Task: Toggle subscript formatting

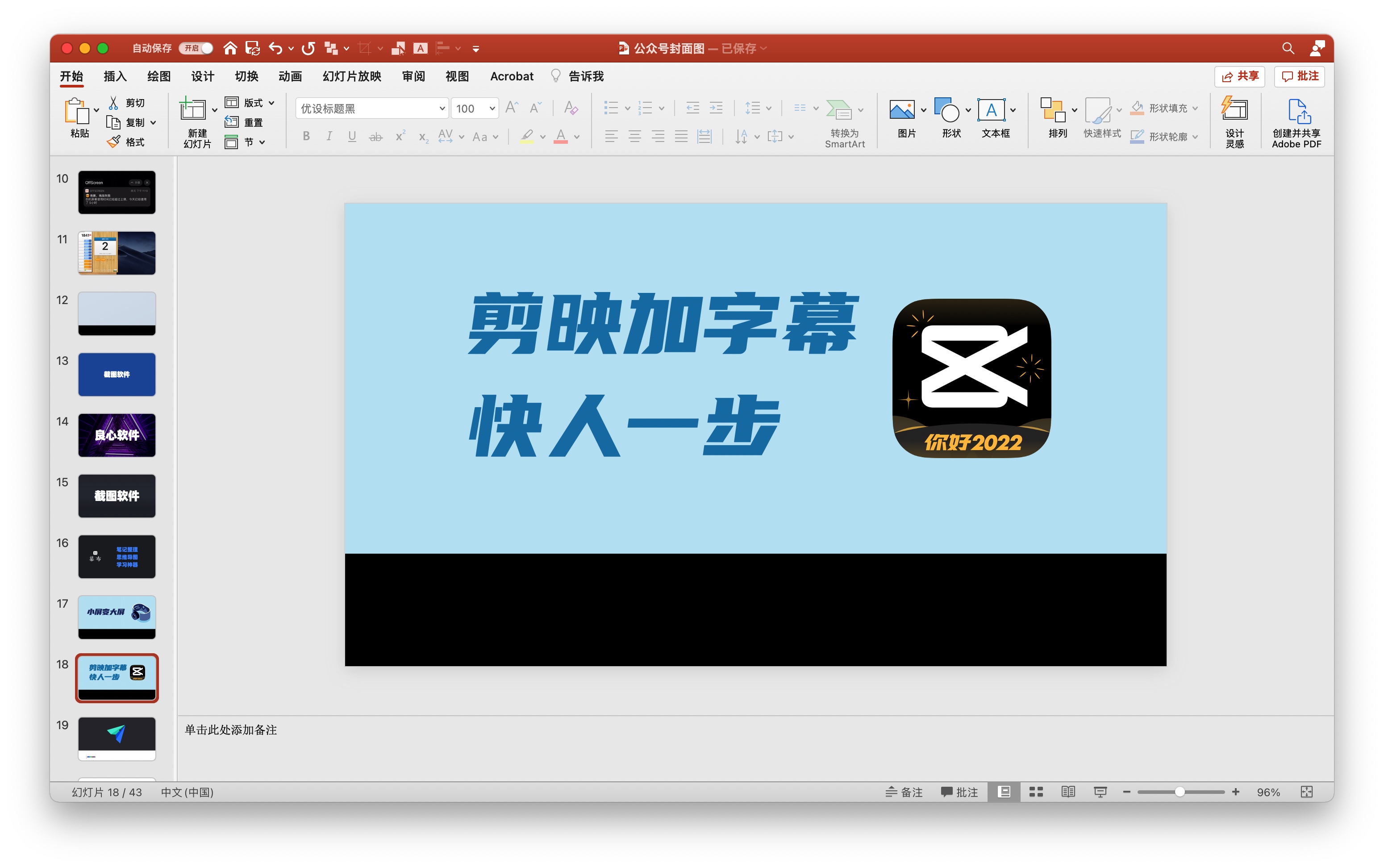Action: (x=423, y=137)
